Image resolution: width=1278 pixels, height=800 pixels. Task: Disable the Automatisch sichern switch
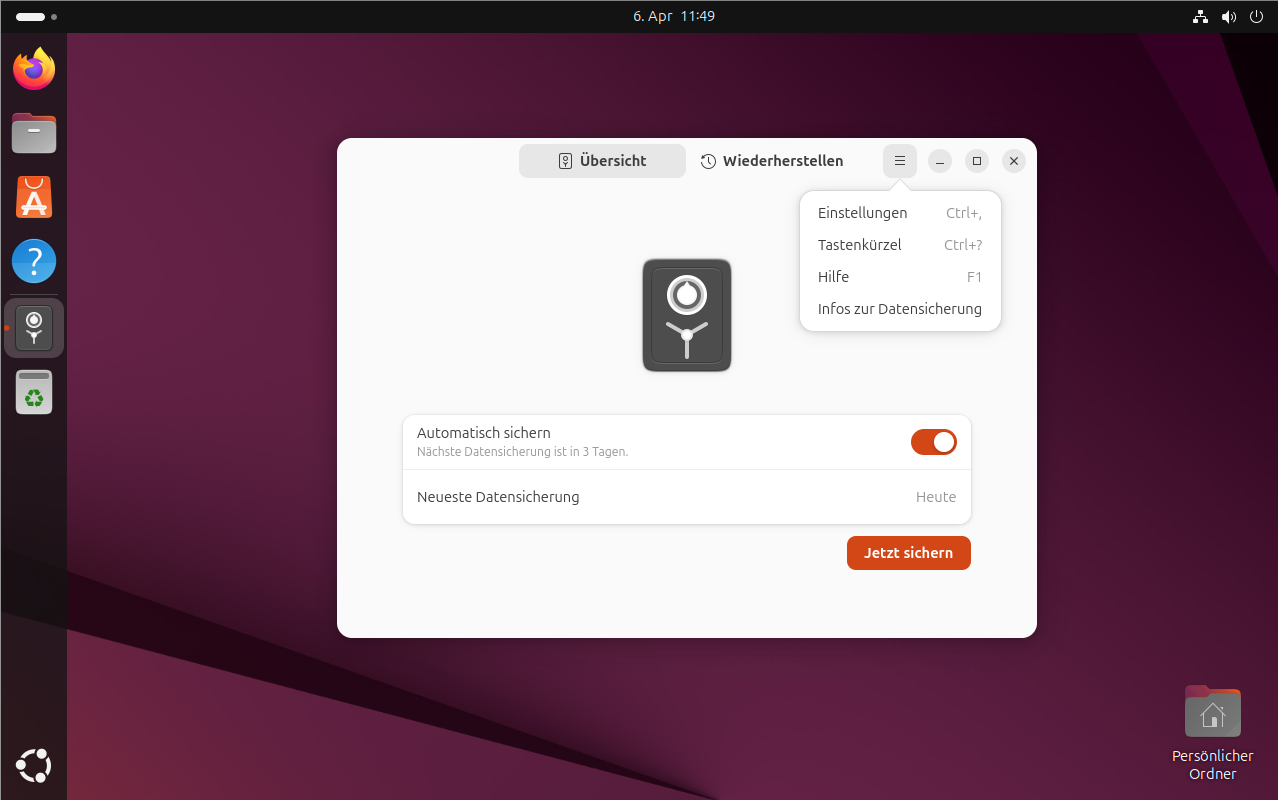click(933, 442)
